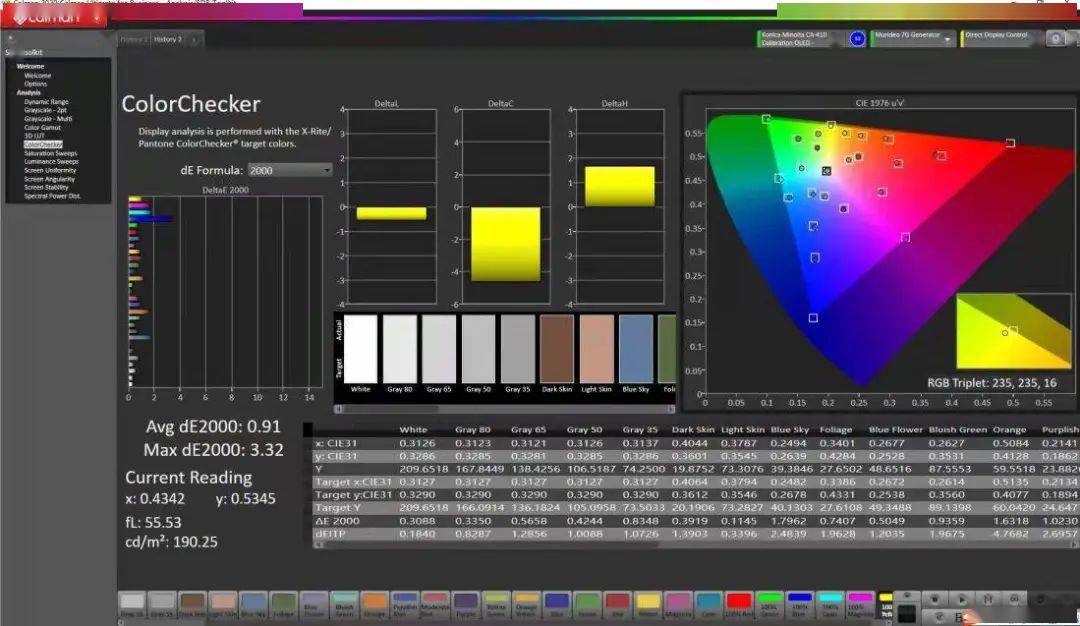Expand the Konica Minolta CA-410 meter dropdown

click(x=800, y=39)
